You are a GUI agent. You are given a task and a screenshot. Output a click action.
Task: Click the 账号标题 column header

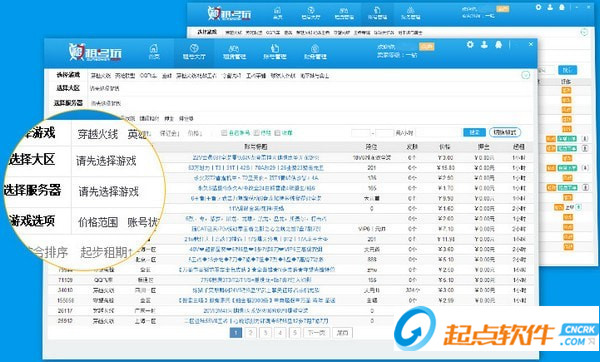[256, 147]
